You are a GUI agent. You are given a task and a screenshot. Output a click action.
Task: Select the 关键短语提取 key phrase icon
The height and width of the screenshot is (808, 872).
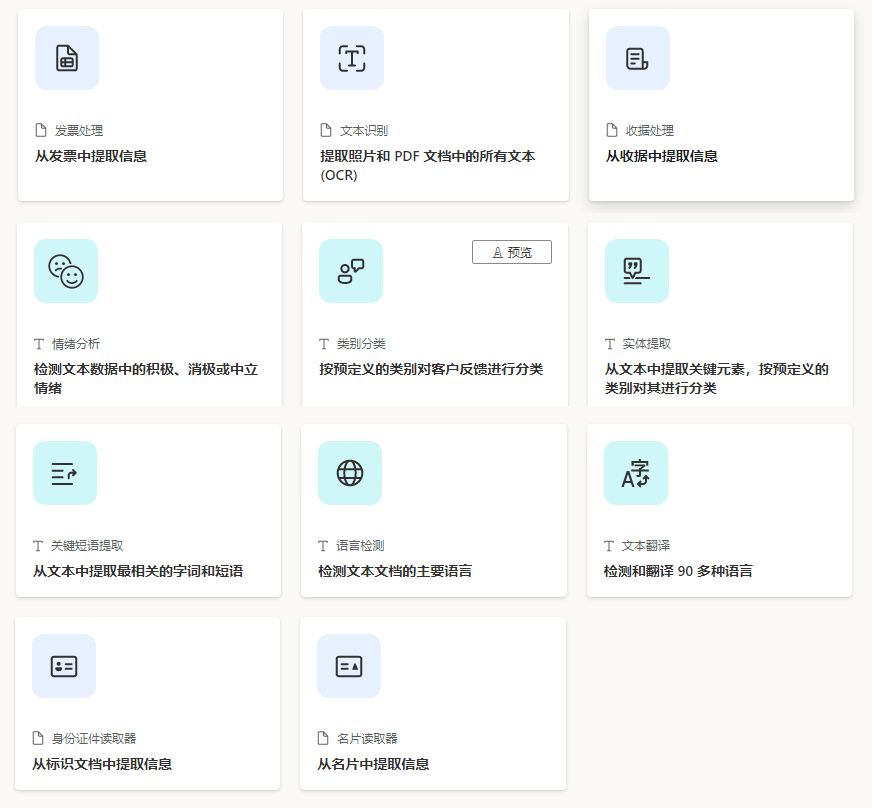(x=66, y=473)
